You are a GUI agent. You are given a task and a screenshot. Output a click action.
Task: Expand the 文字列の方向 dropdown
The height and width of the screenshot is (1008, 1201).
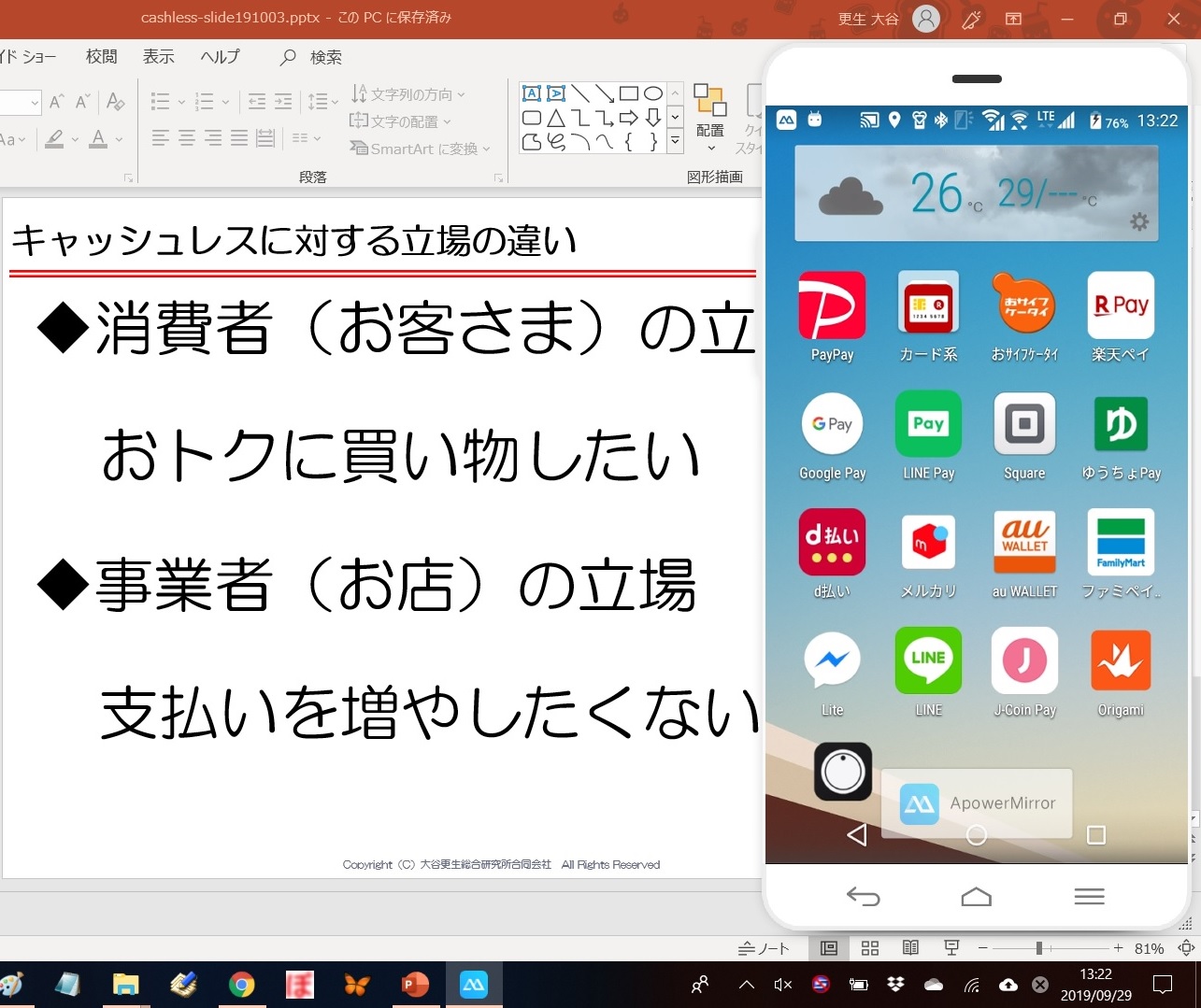(408, 94)
